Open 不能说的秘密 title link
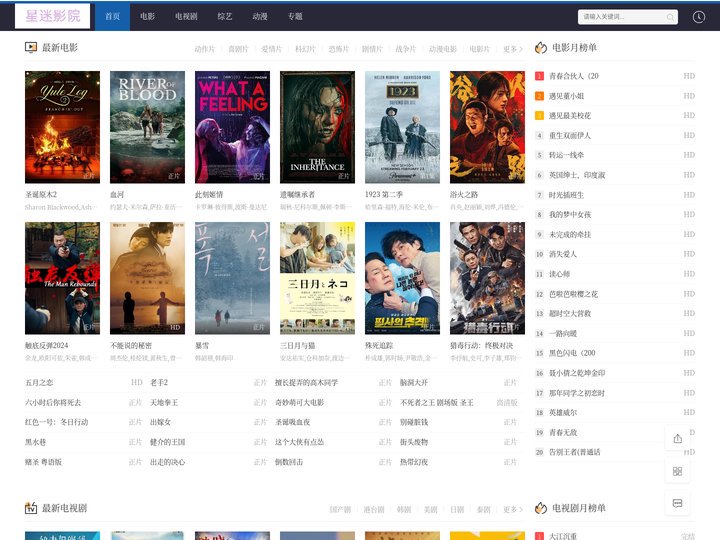The width and height of the screenshot is (720, 540). pos(131,345)
